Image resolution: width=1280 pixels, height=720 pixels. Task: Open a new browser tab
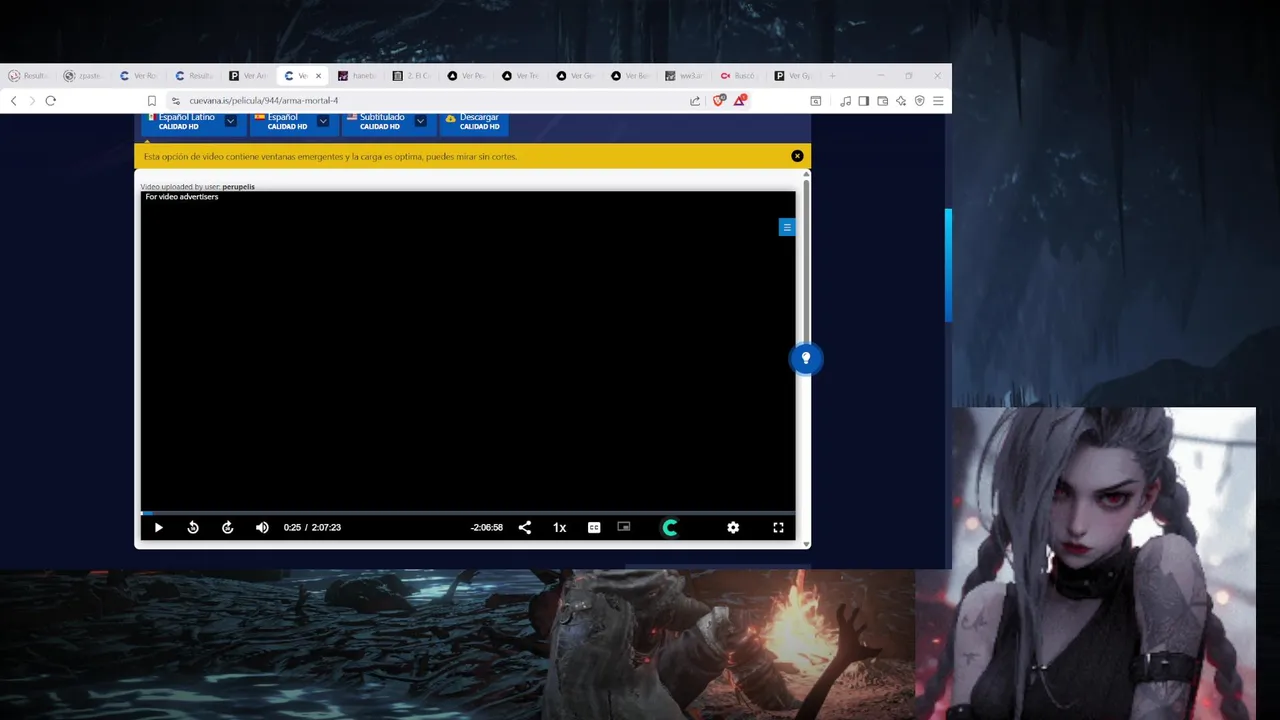click(831, 76)
